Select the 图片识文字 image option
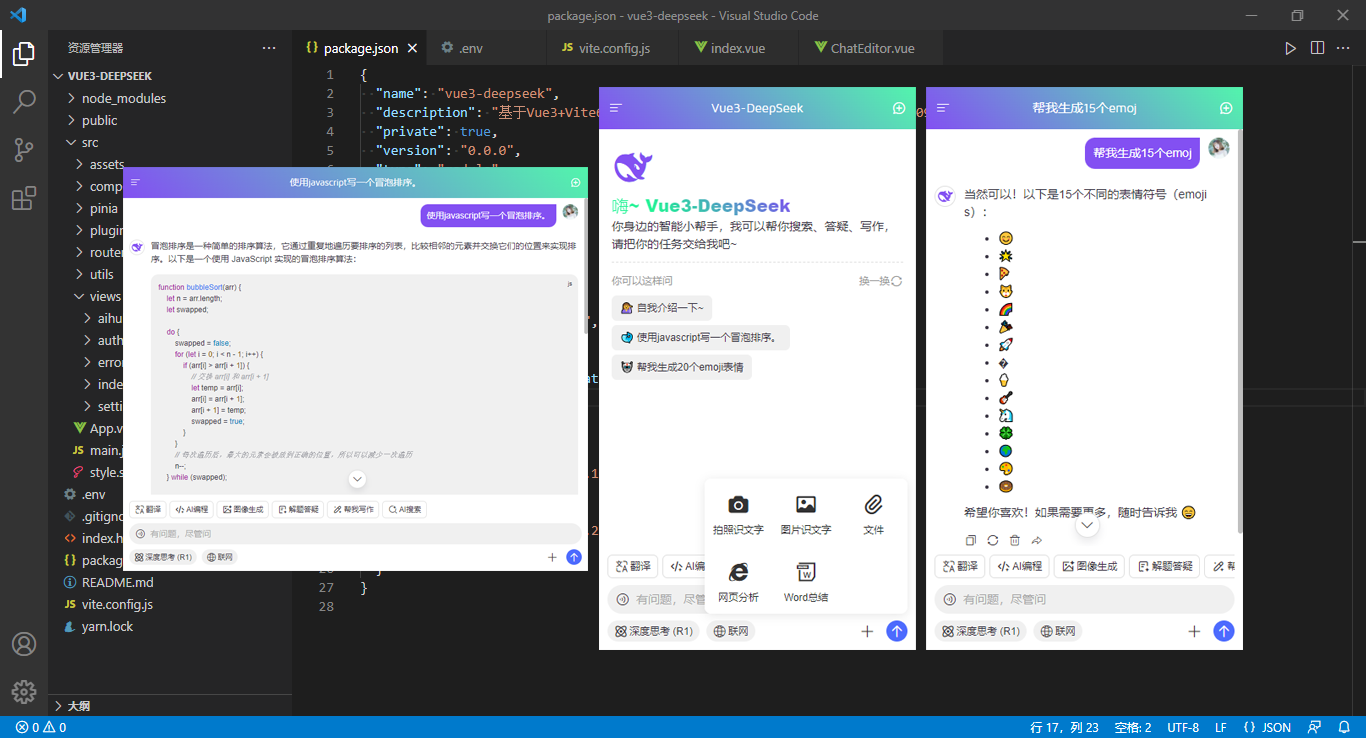The height and width of the screenshot is (738, 1366). 806,515
